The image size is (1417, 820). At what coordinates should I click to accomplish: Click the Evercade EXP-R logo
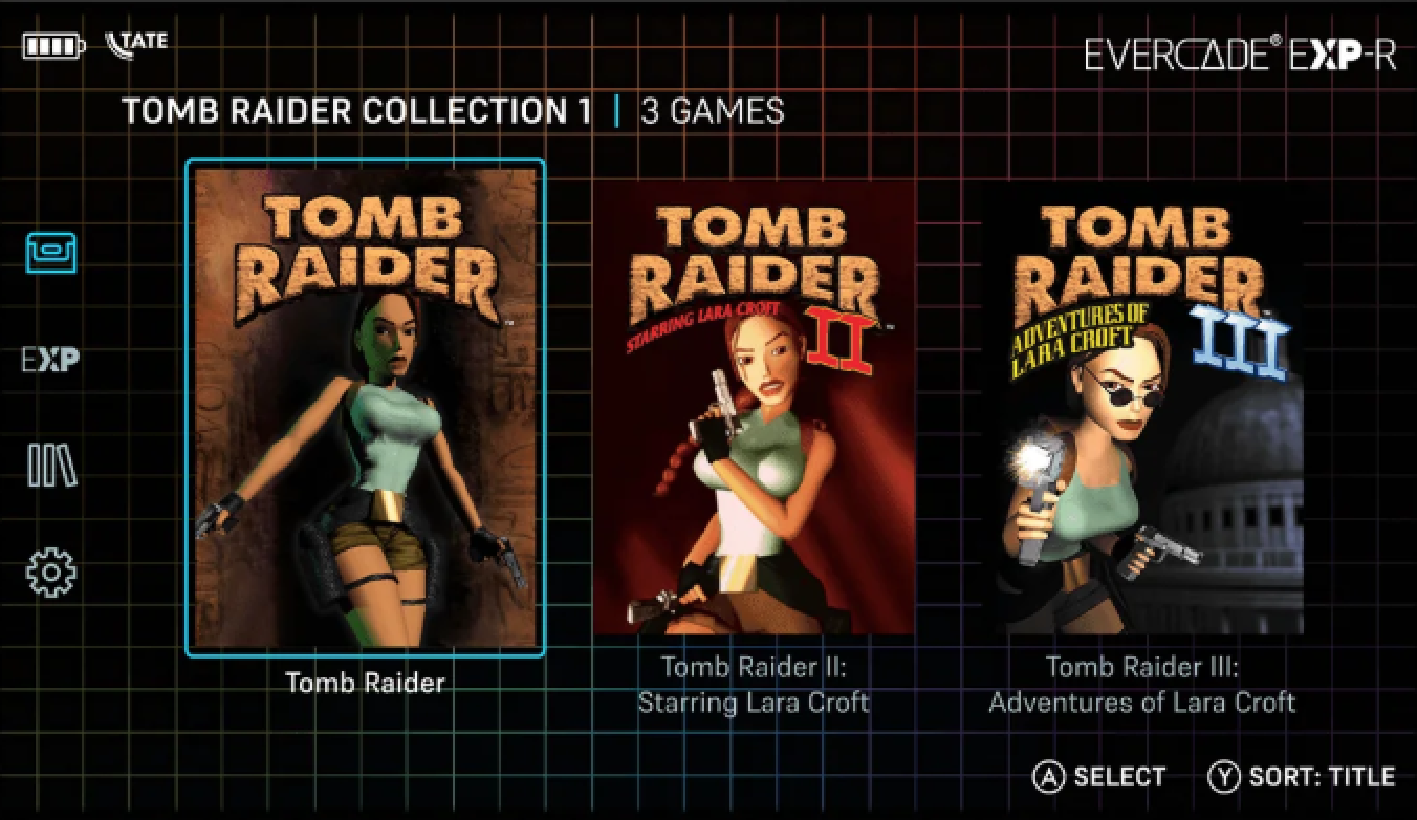1240,54
